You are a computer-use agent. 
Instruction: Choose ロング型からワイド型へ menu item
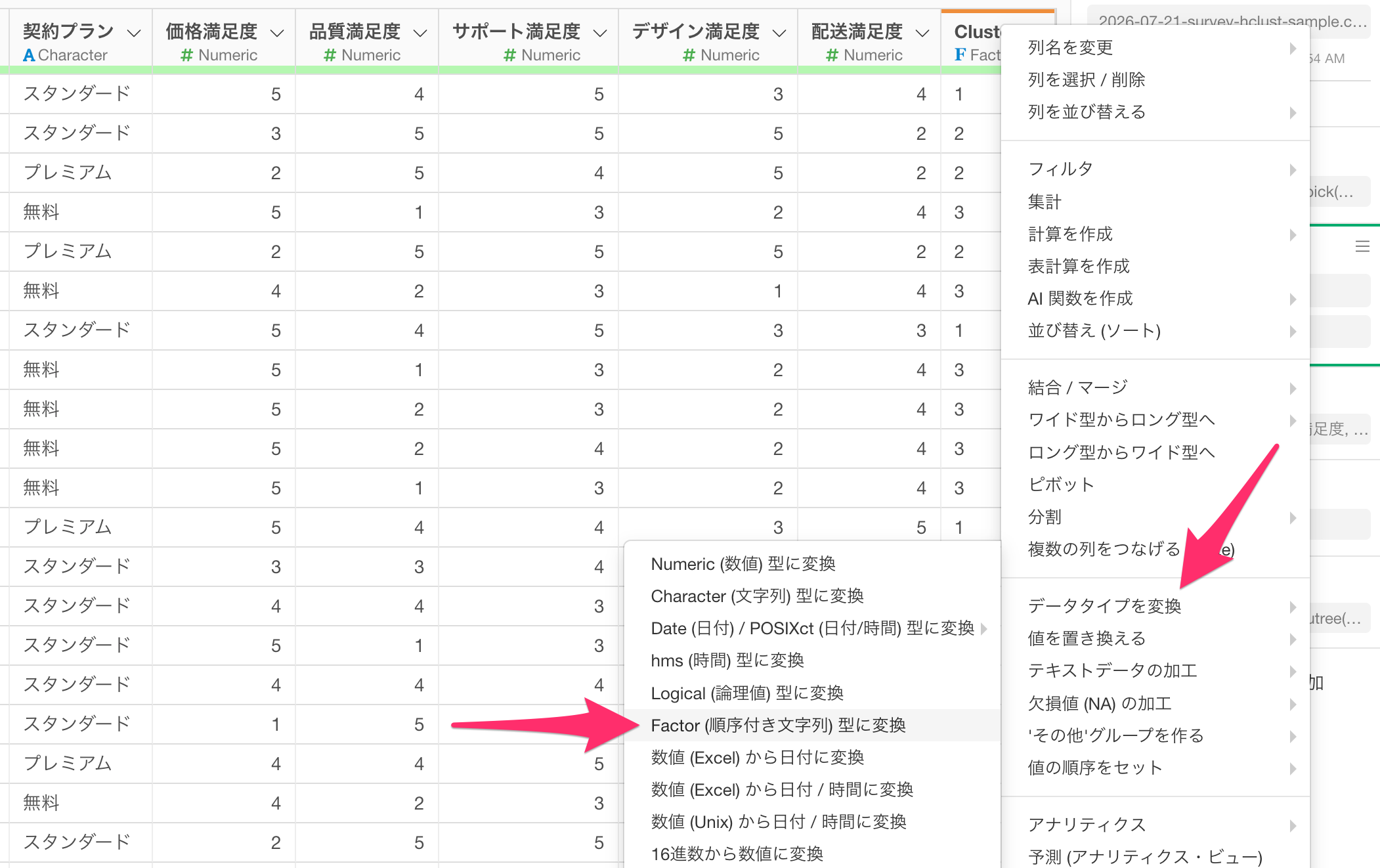[x=1155, y=452]
